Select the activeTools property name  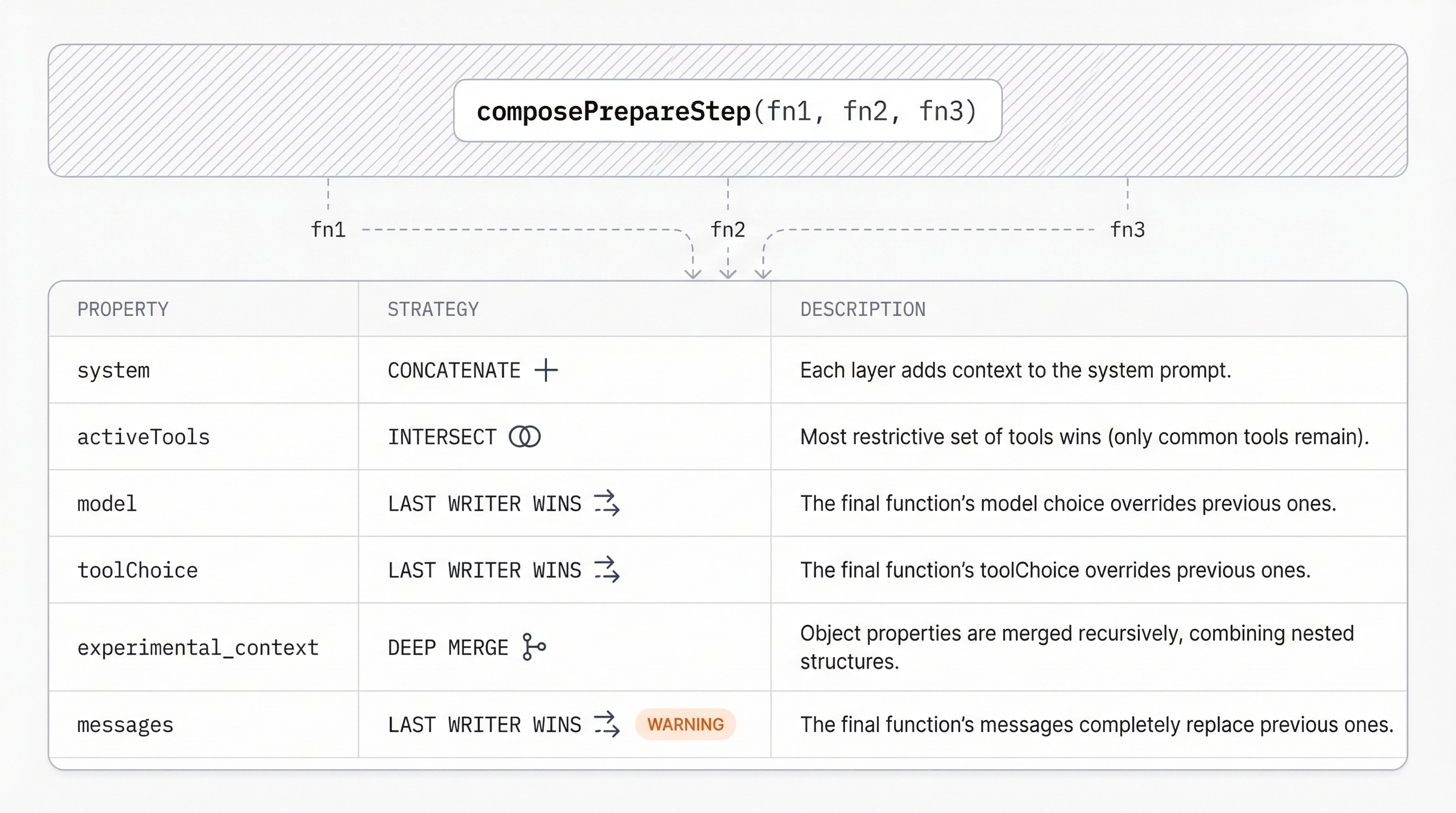[143, 437]
